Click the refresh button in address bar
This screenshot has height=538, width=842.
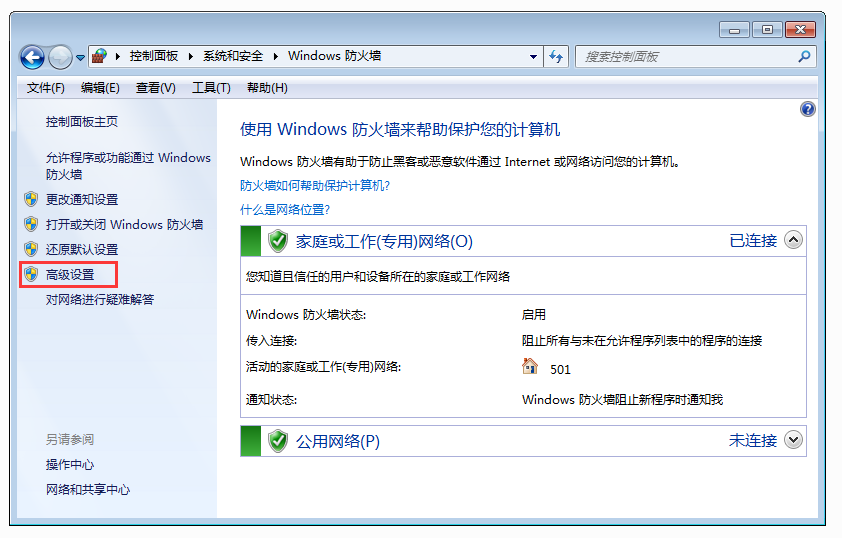point(556,56)
